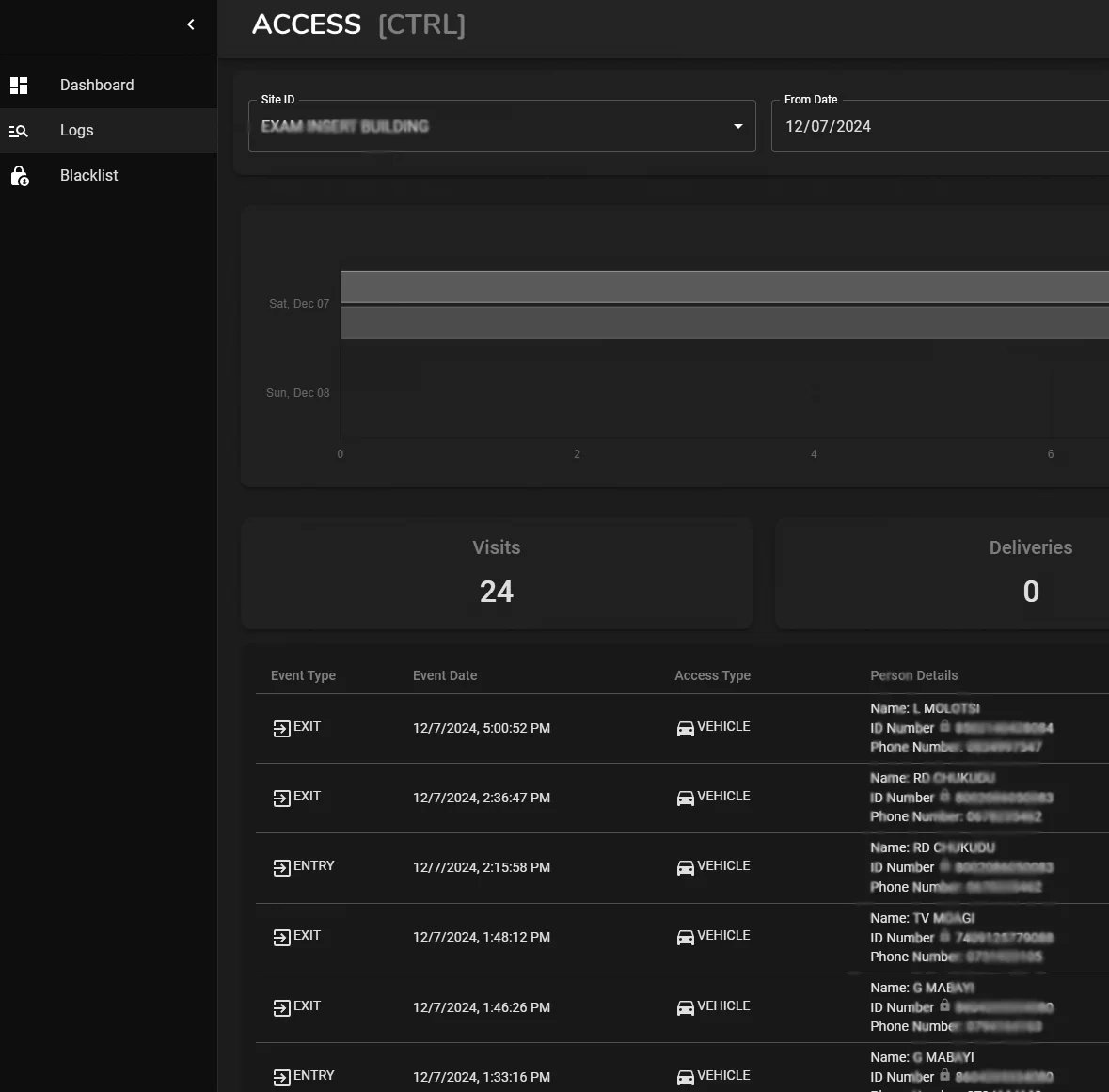The image size is (1109, 1092).
Task: Click the Site ID field value
Action: coord(344,127)
